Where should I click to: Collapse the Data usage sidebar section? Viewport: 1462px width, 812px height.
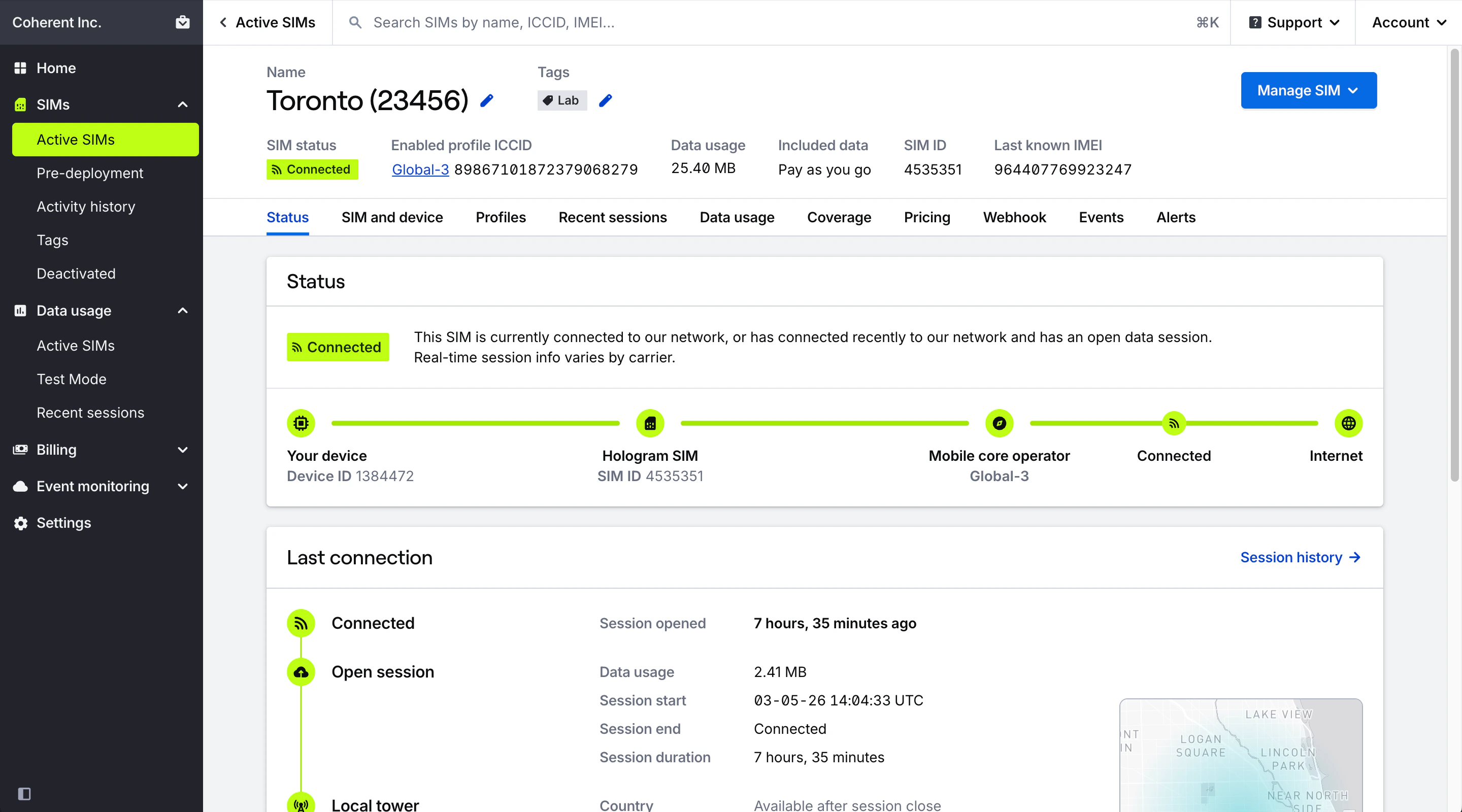click(x=182, y=311)
